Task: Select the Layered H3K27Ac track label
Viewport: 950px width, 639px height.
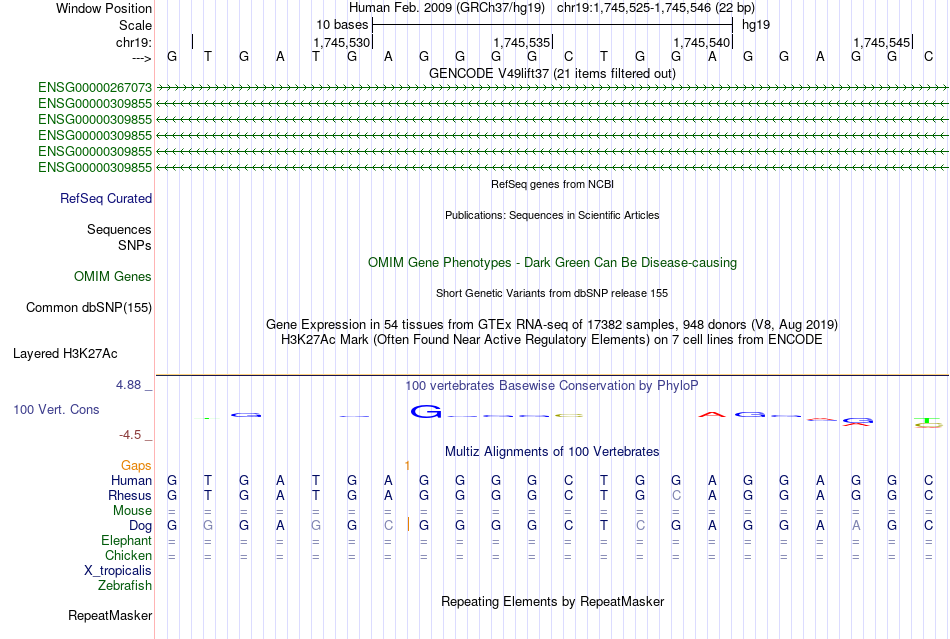Action: click(x=65, y=354)
